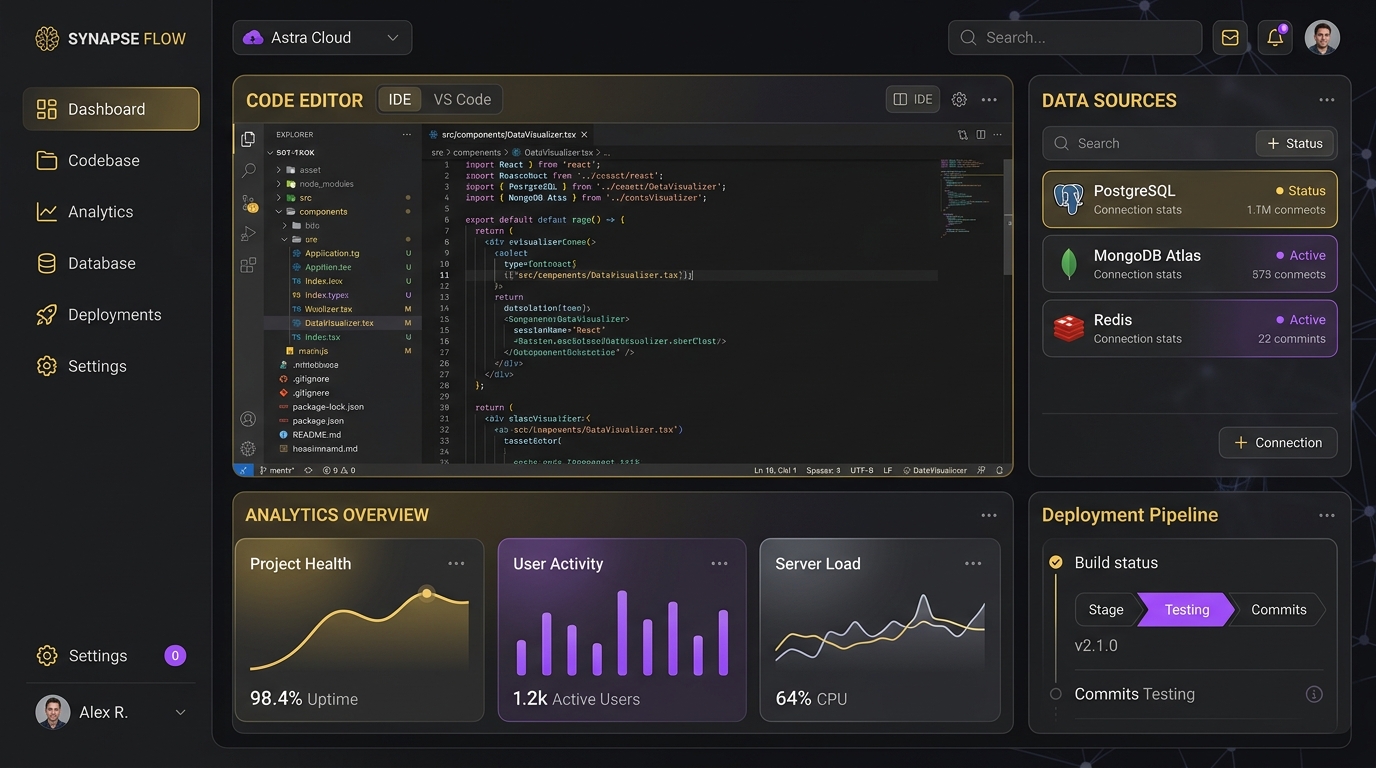
Task: Expand the Alex R. user menu chevron
Action: [181, 712]
